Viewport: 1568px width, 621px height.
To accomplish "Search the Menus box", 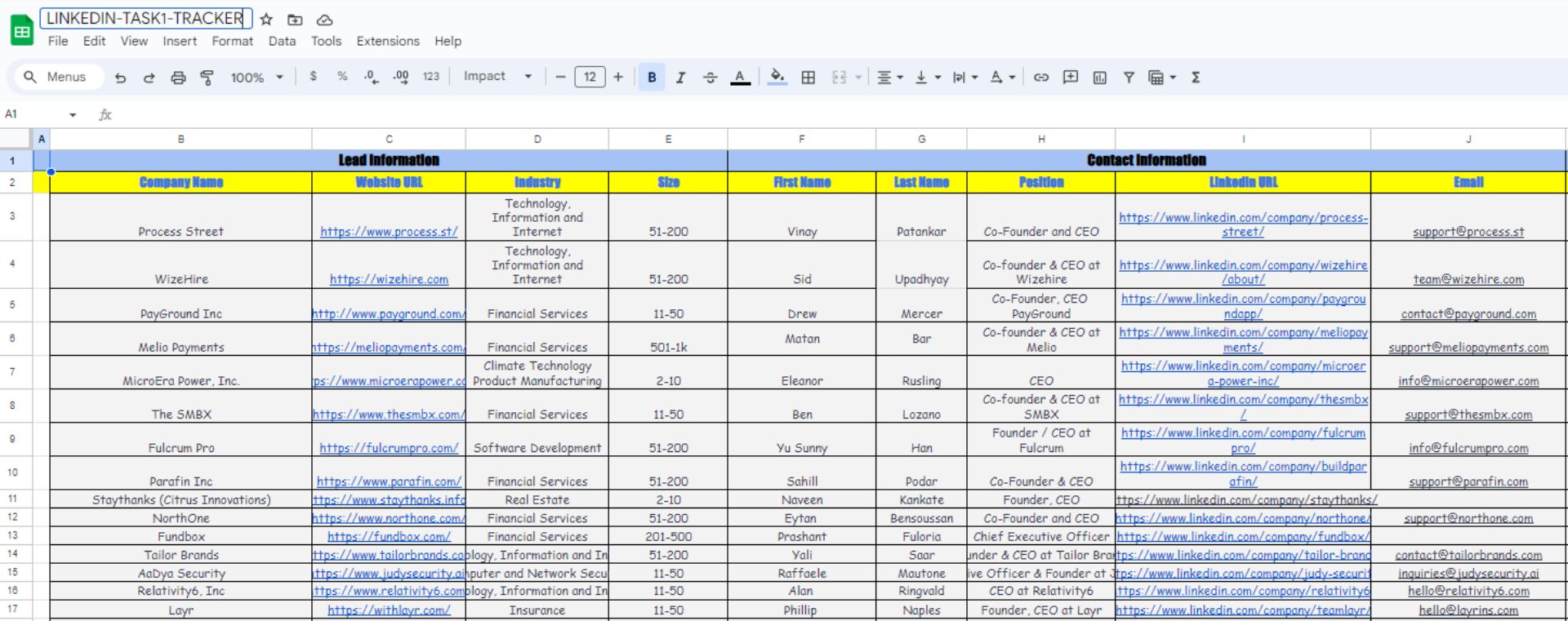I will pyautogui.click(x=58, y=77).
